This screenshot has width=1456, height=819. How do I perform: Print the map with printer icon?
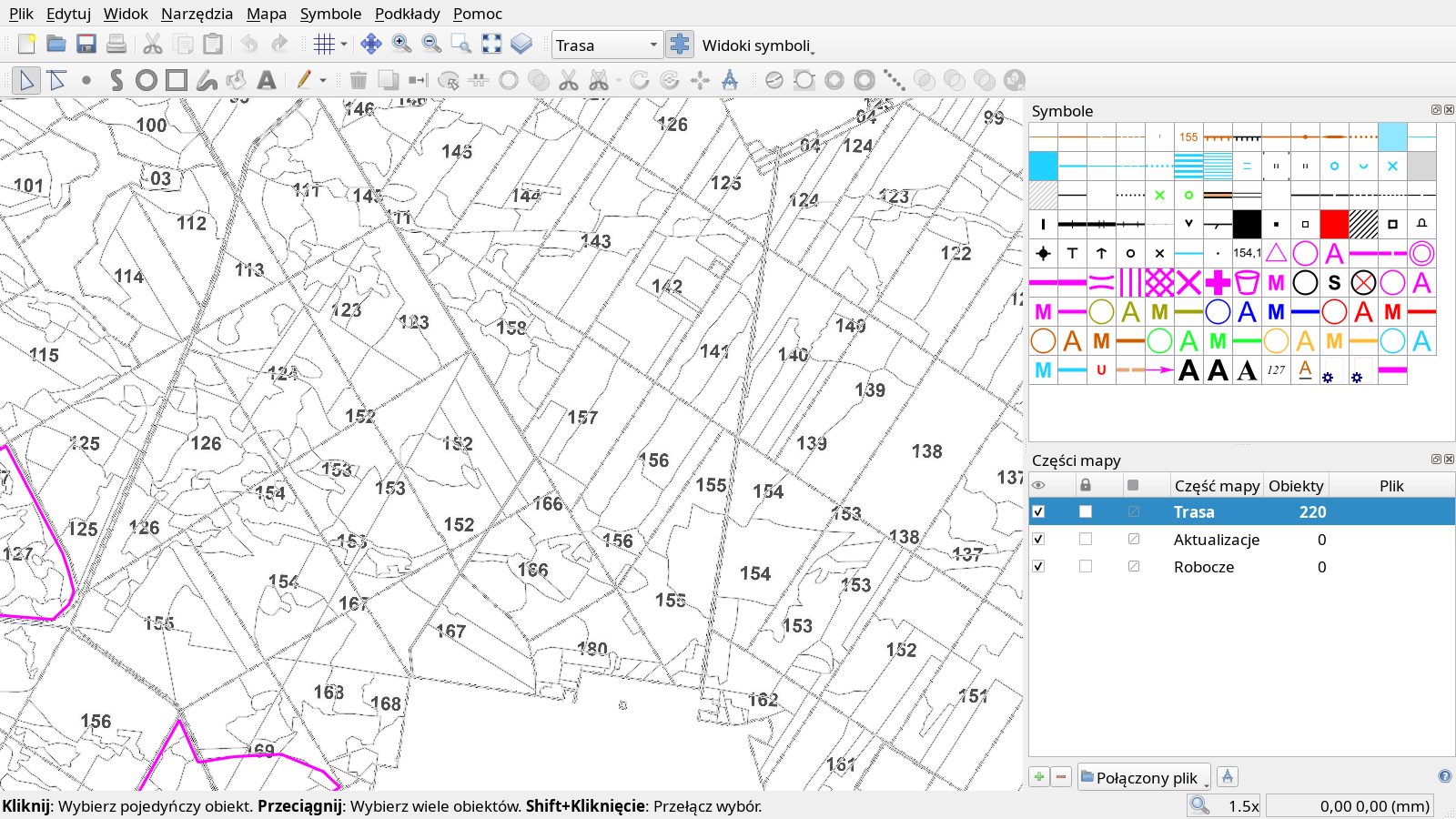point(116,44)
